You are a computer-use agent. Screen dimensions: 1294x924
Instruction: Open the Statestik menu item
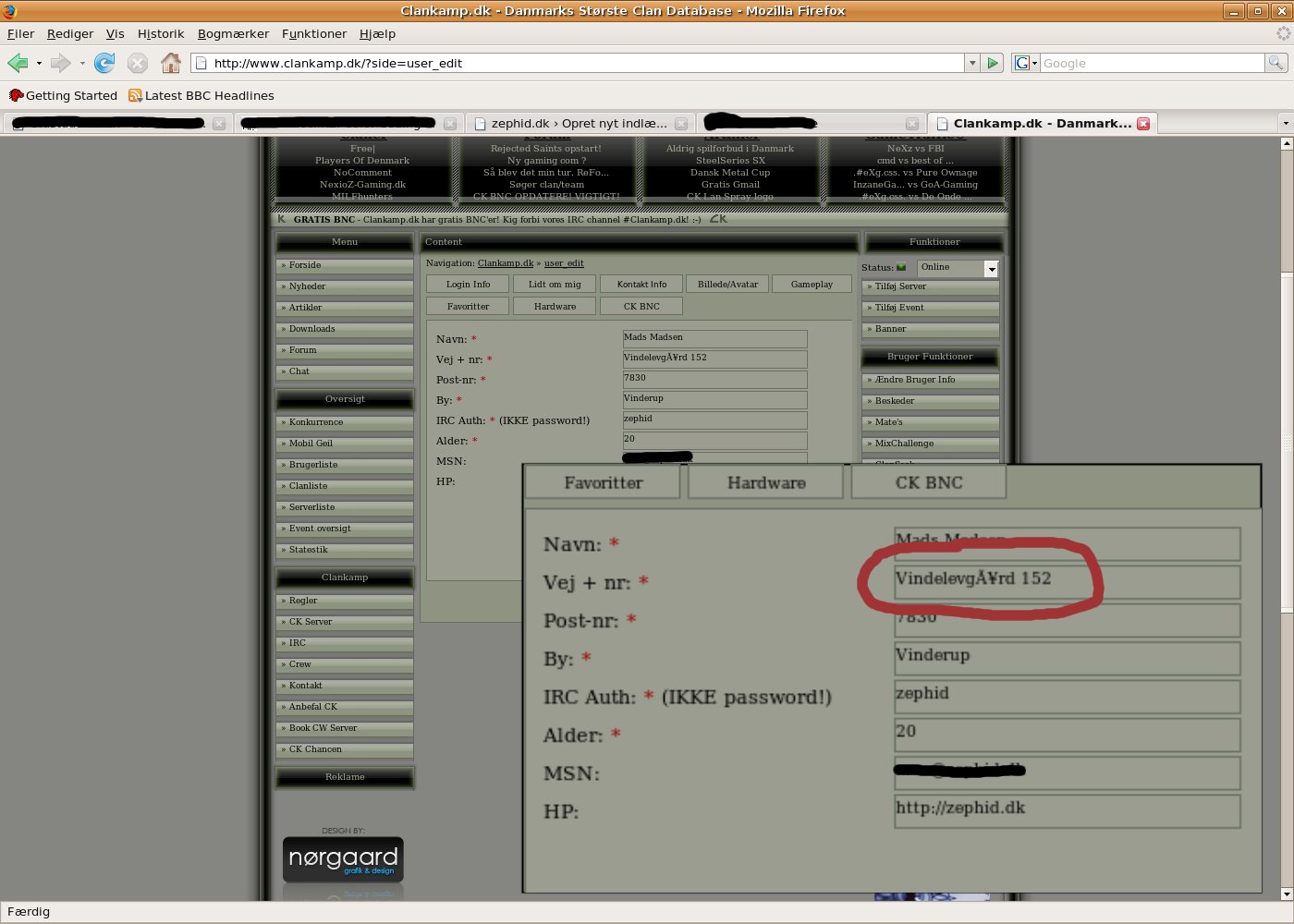pos(345,551)
